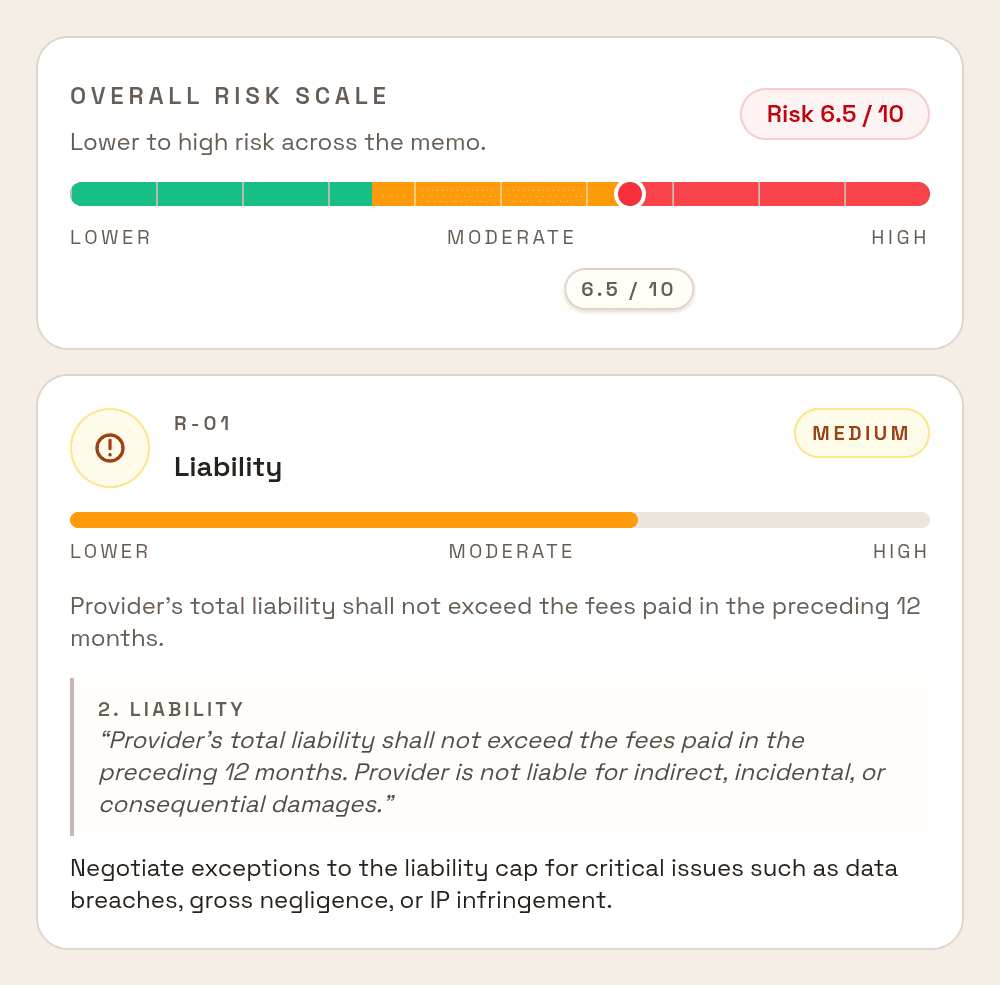Image resolution: width=1000 pixels, height=985 pixels.
Task: Click the Risk 6.5 / 10 red badge
Action: pyautogui.click(x=834, y=114)
